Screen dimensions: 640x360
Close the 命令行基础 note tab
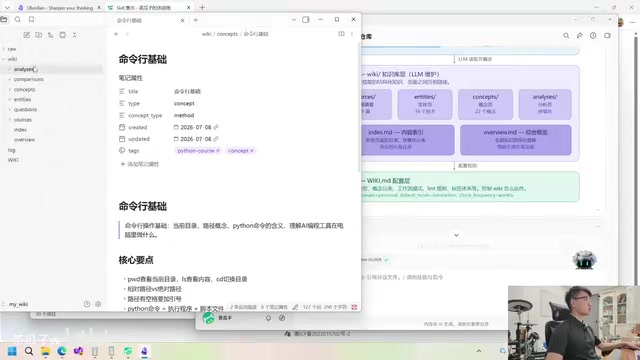182,20
